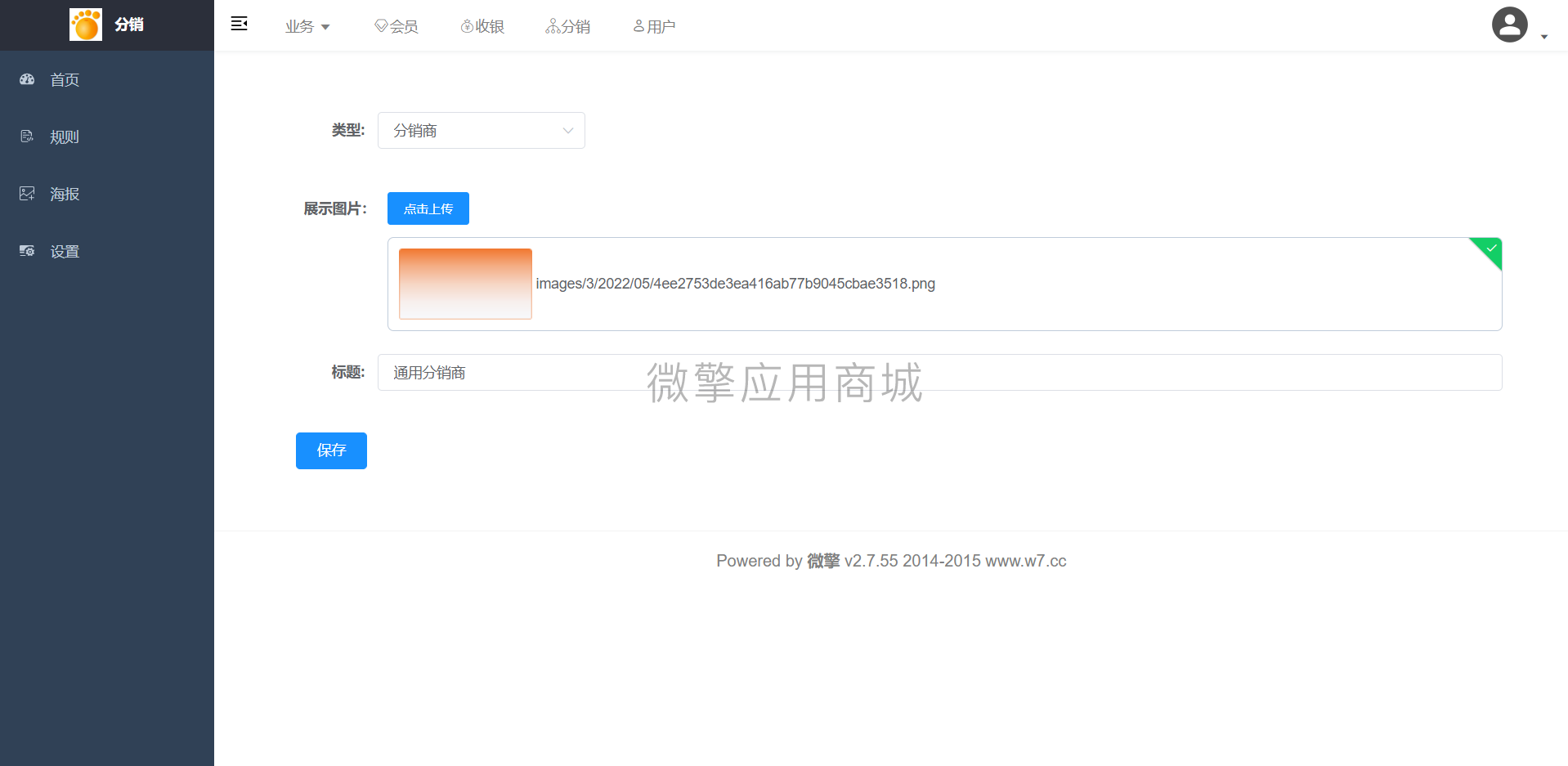Click the uploaded file name text

pyautogui.click(x=735, y=284)
